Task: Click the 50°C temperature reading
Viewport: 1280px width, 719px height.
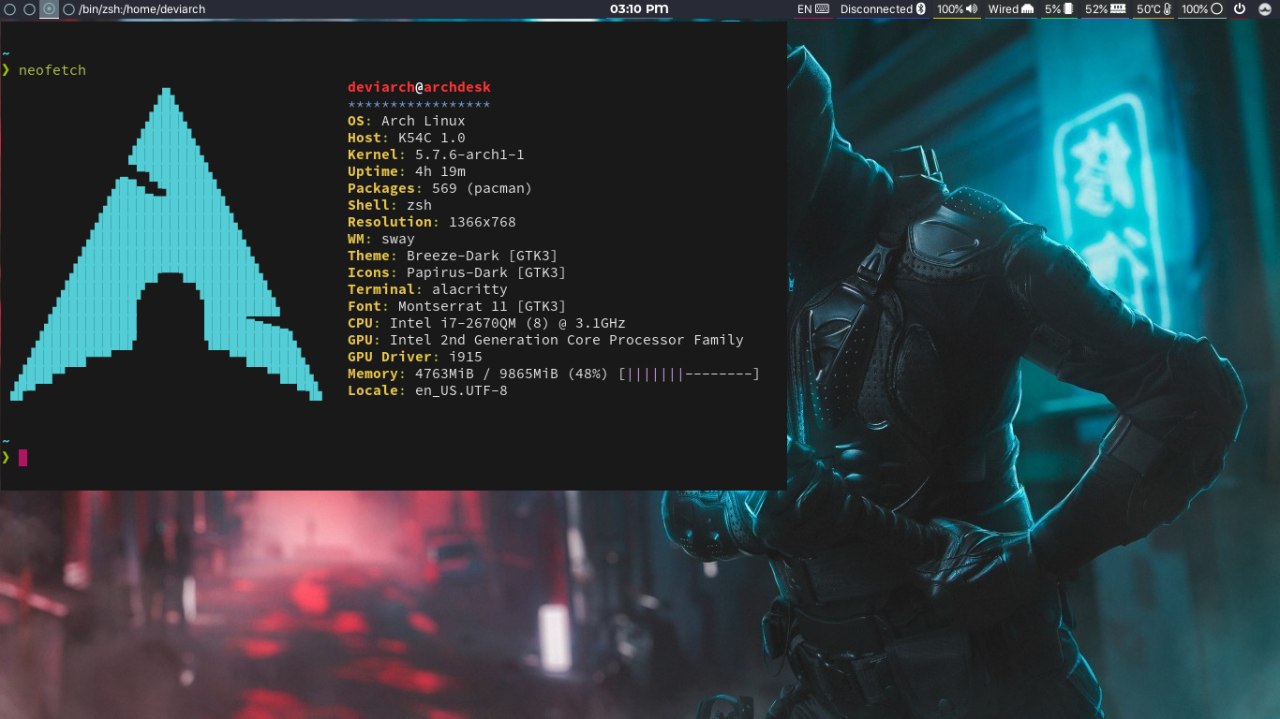Action: (x=1148, y=9)
